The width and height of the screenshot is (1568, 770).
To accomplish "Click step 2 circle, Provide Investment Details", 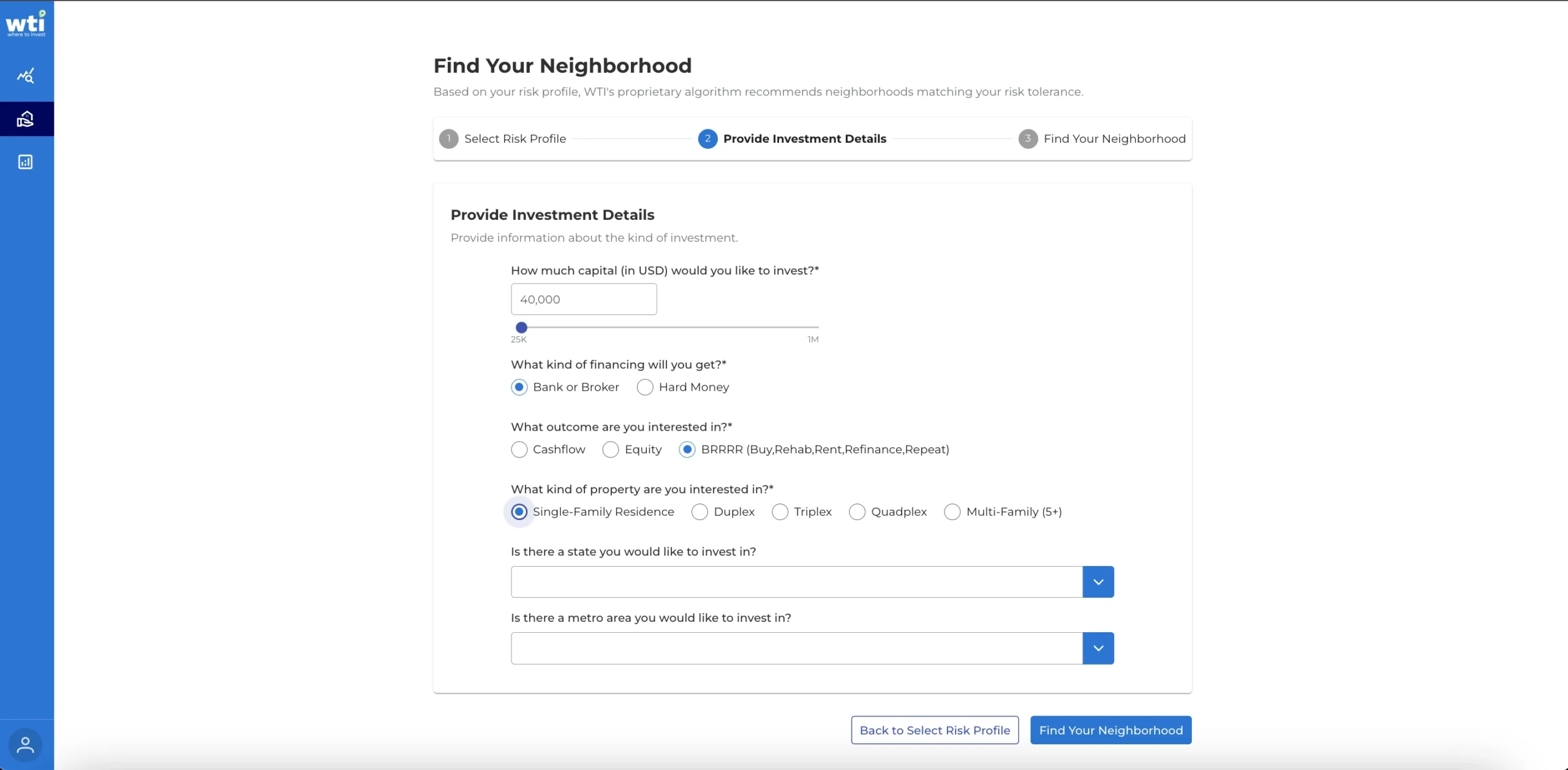I will 707,139.
